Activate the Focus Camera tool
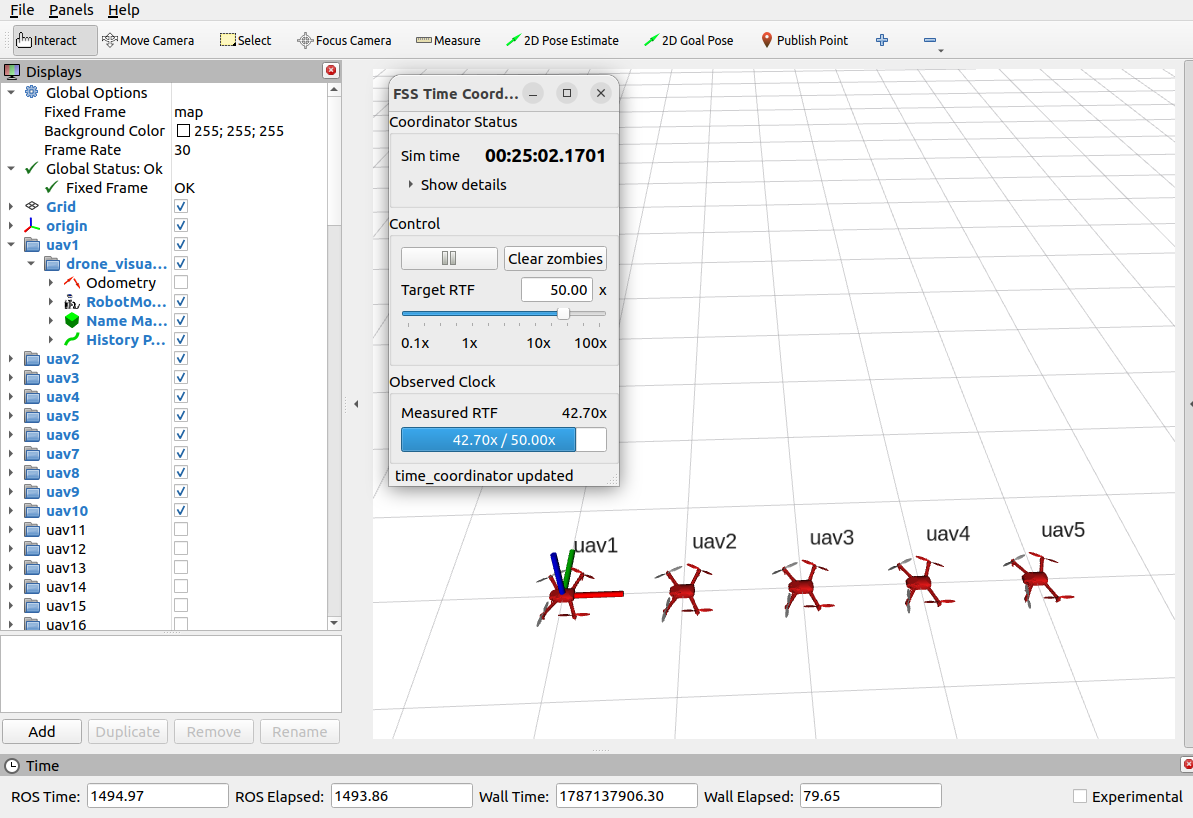1193x818 pixels. point(344,40)
